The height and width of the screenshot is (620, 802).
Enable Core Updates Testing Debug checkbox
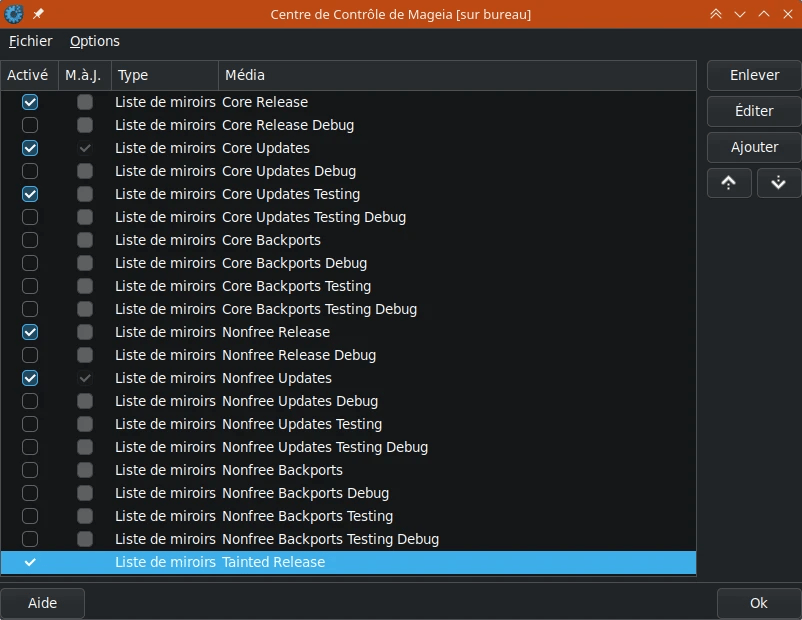tap(30, 217)
